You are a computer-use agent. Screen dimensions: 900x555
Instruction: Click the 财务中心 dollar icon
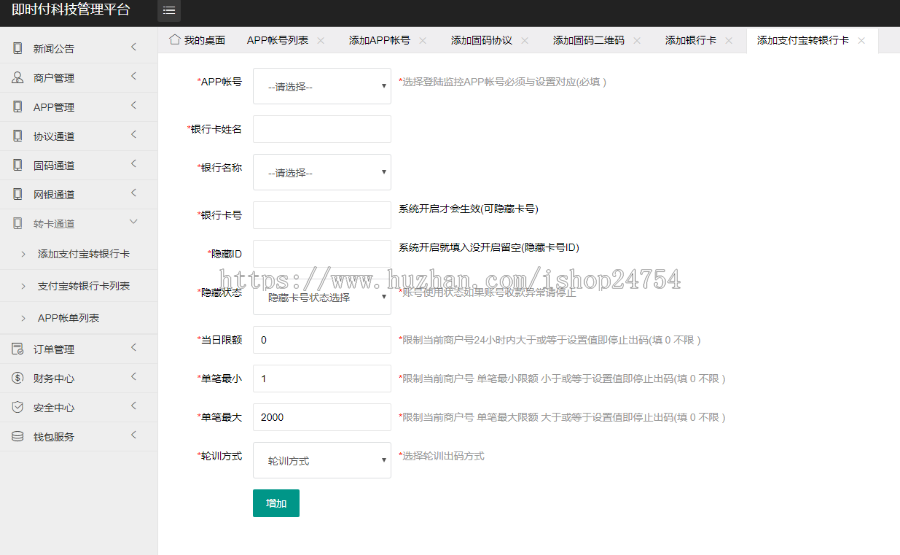pos(18,378)
